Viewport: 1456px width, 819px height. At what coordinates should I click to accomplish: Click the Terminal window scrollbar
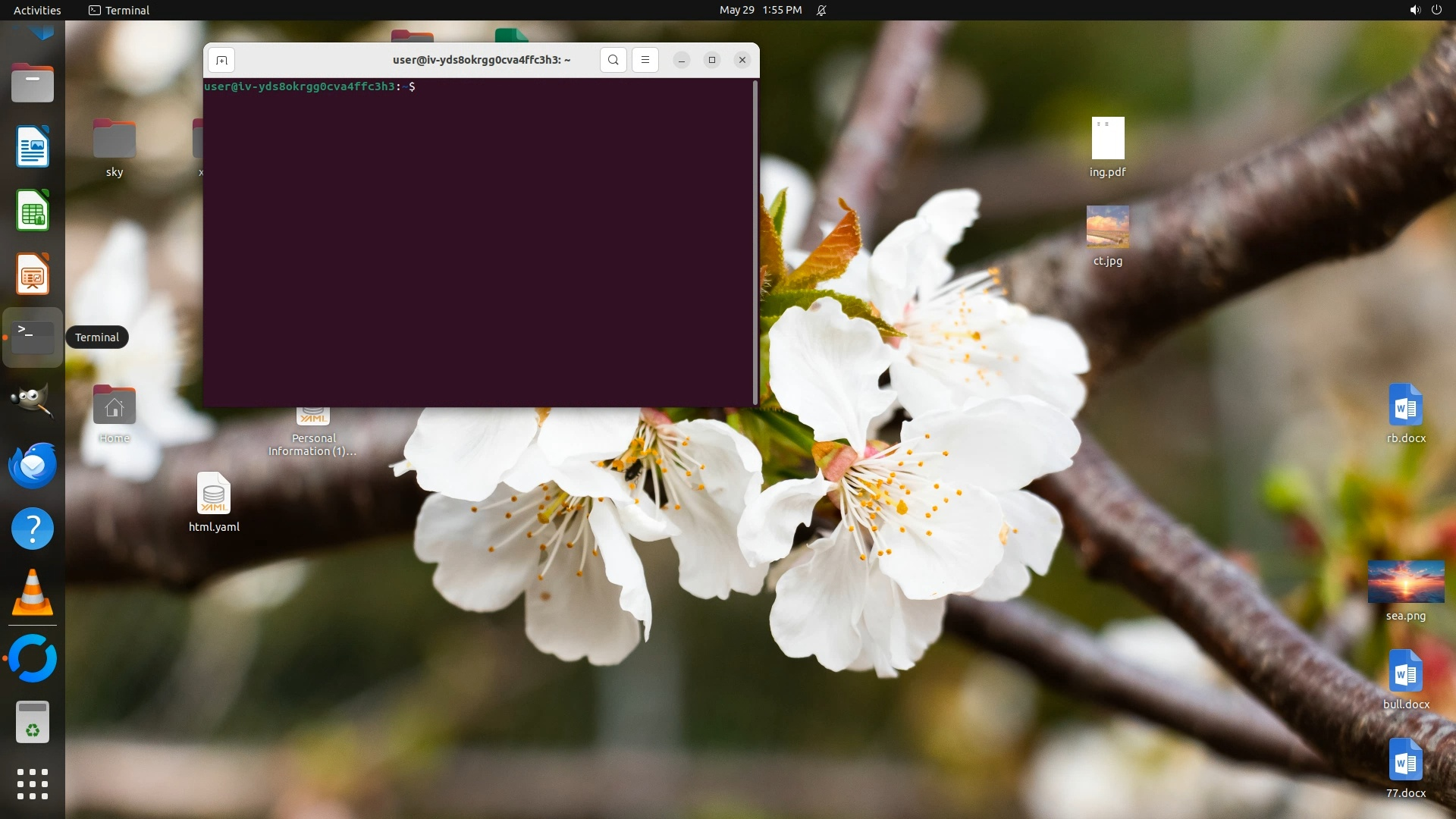point(755,243)
